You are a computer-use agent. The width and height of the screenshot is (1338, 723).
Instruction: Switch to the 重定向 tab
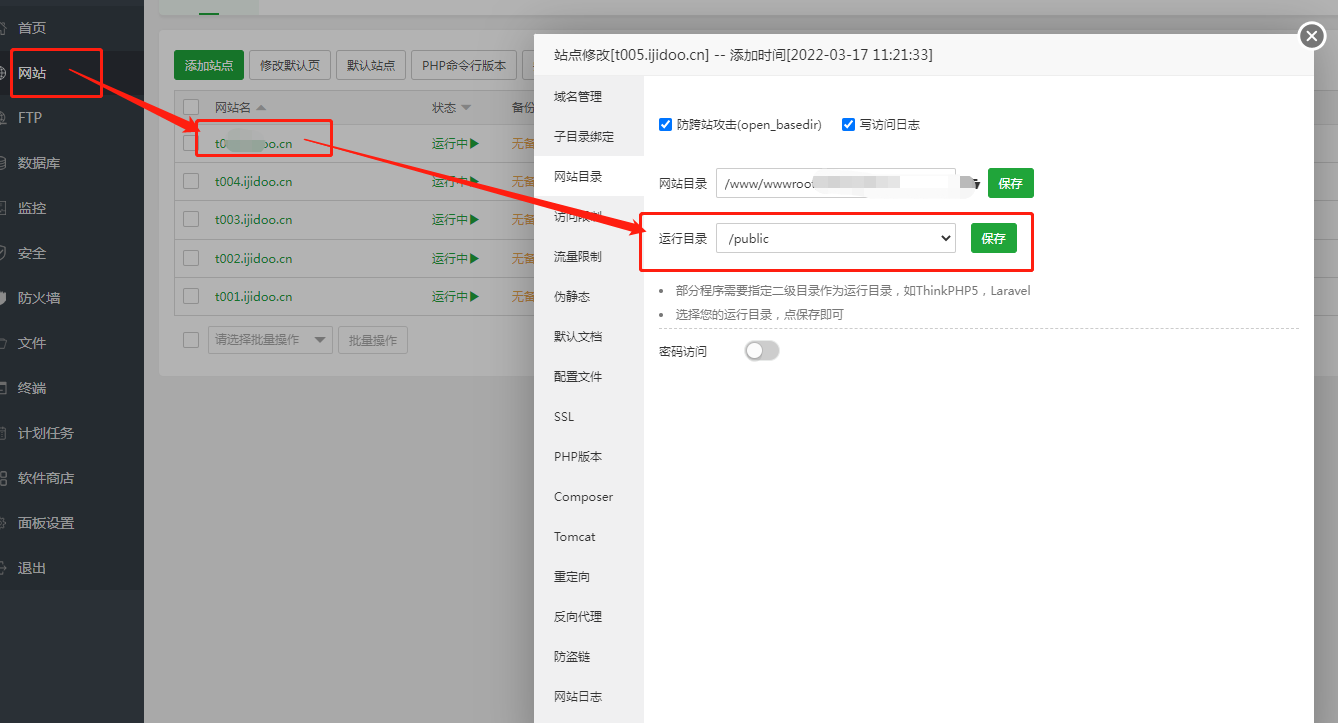[x=589, y=576]
